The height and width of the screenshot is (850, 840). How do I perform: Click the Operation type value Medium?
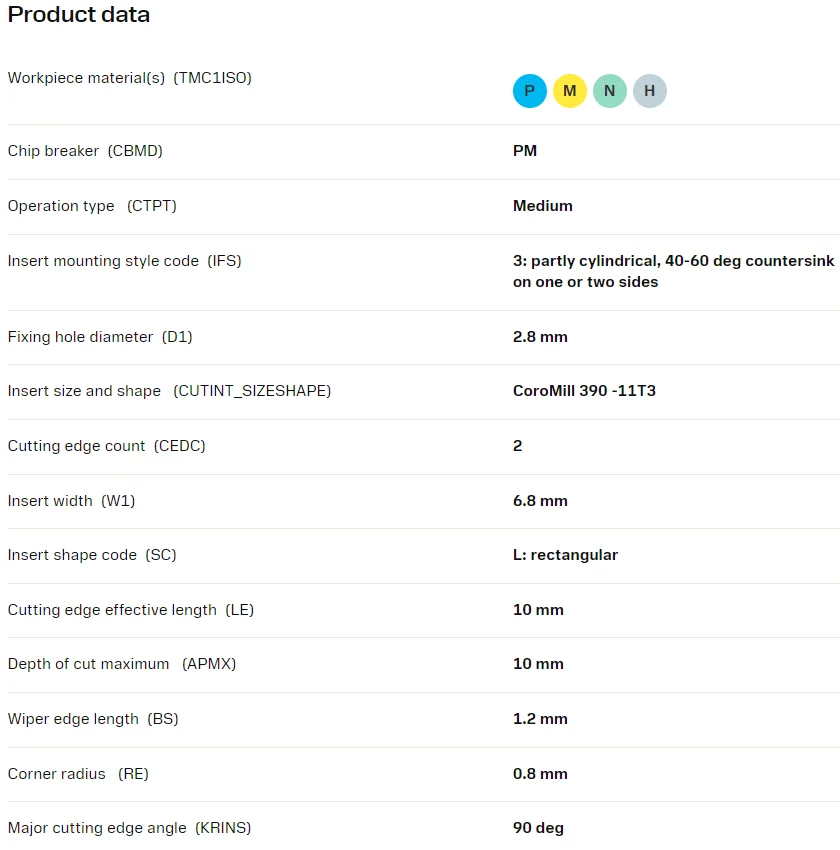542,206
